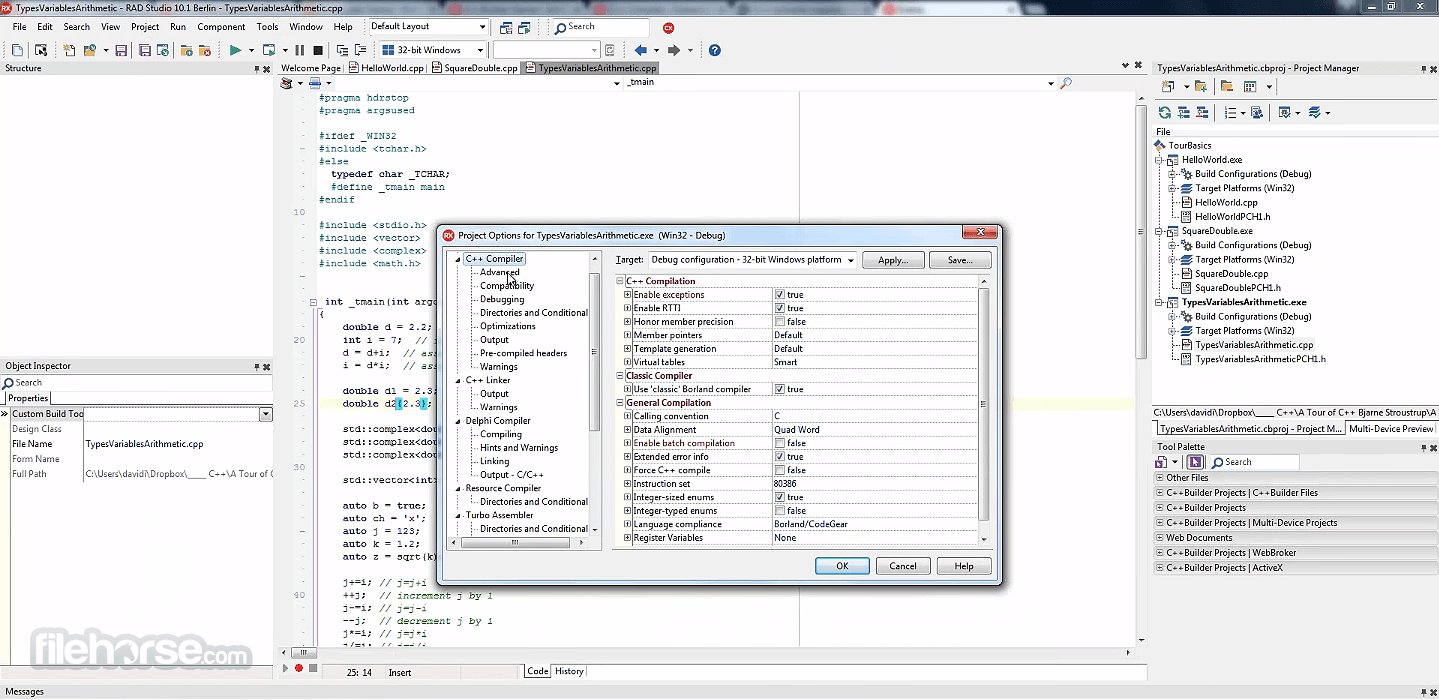Toggle Honor member precision checkbox

point(779,322)
